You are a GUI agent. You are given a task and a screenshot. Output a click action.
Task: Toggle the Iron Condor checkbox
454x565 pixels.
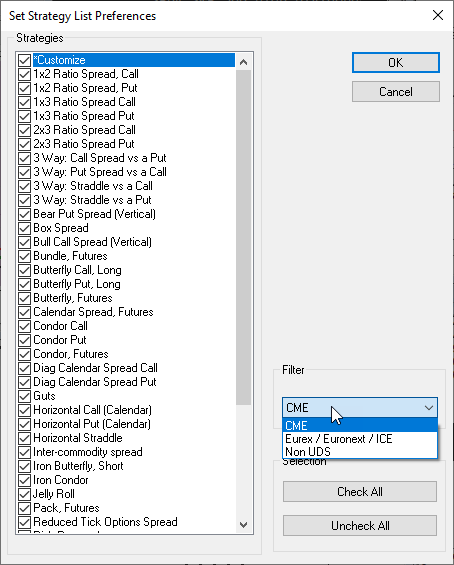(24, 480)
